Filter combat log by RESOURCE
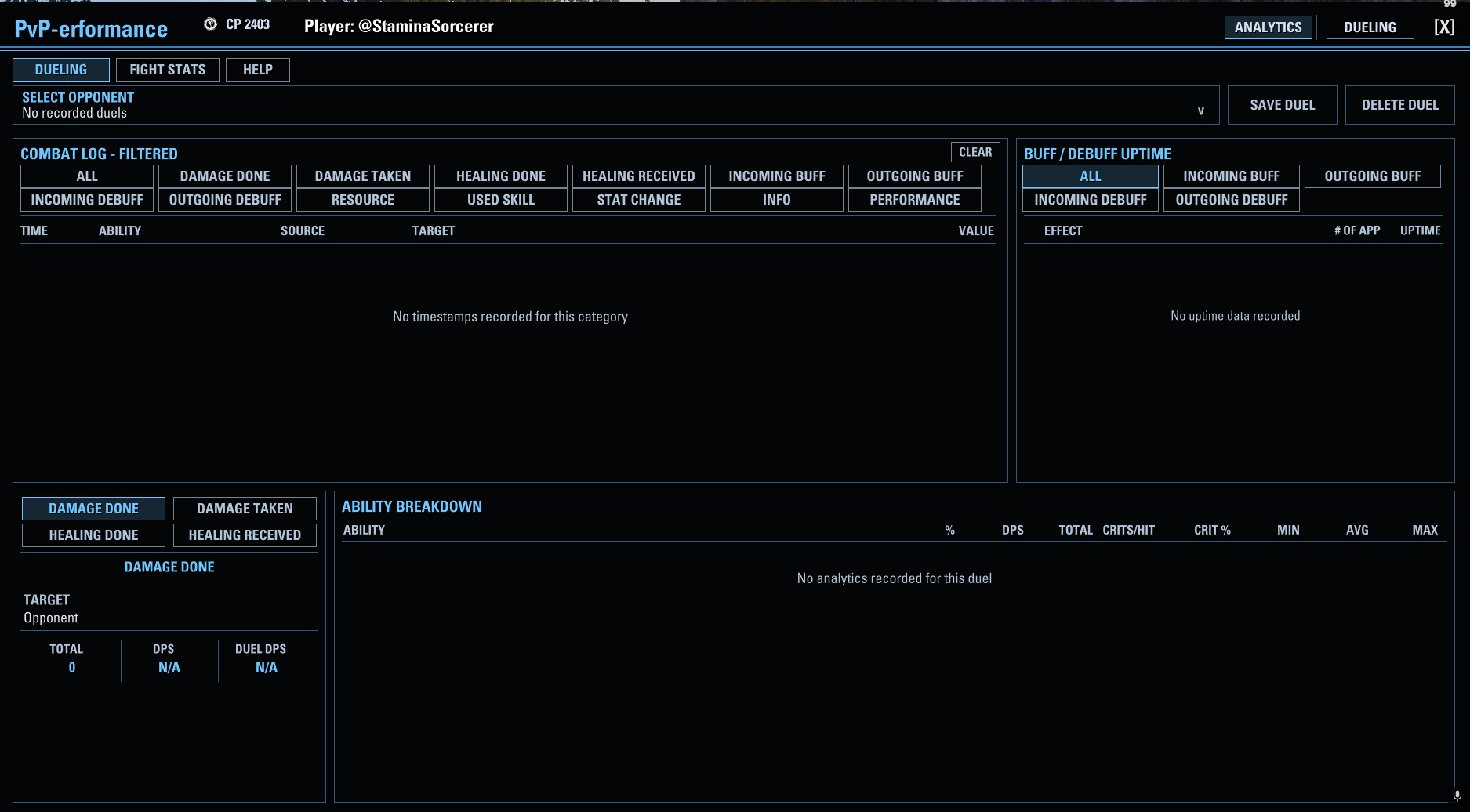 (x=363, y=200)
